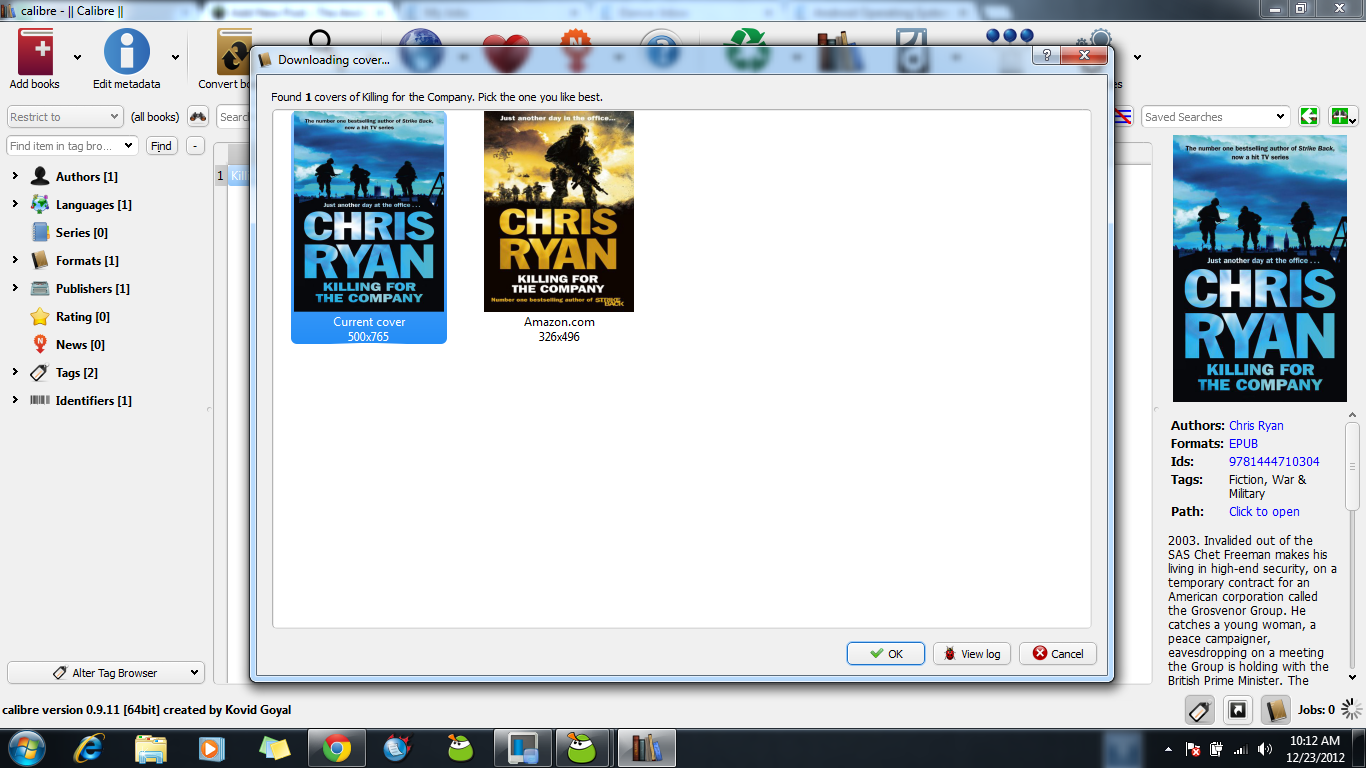This screenshot has height=768, width=1366.
Task: Select the Amazon.com cover thumbnail
Action: [558, 210]
